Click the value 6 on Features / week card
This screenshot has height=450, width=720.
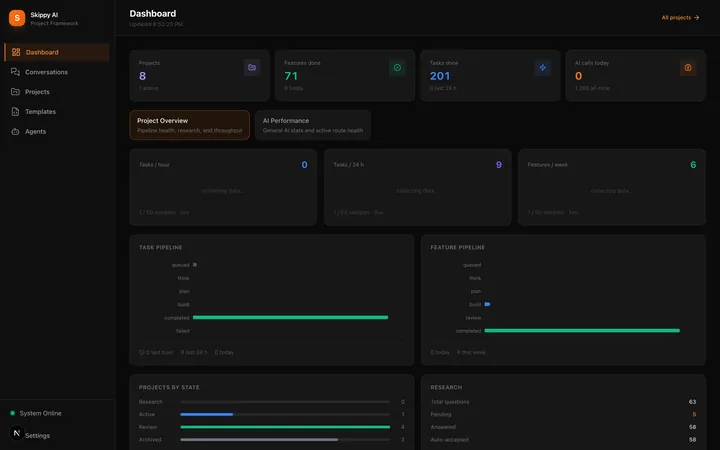pyautogui.click(x=693, y=164)
